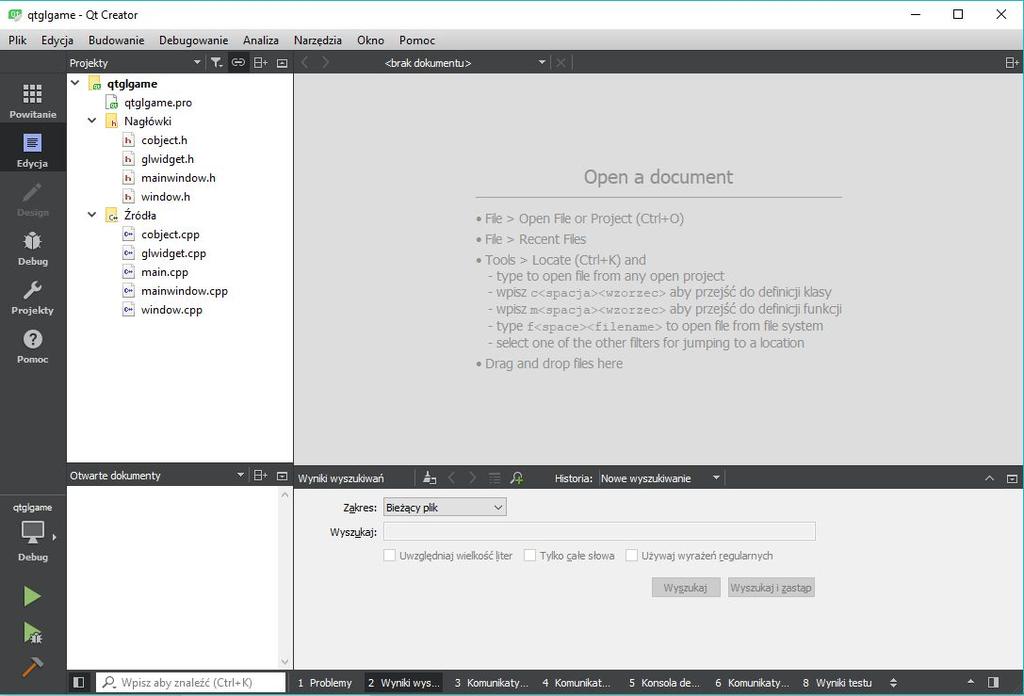This screenshot has height=696, width=1024.
Task: Click the locator field Wpisz aby znaleźć
Action: click(191, 682)
